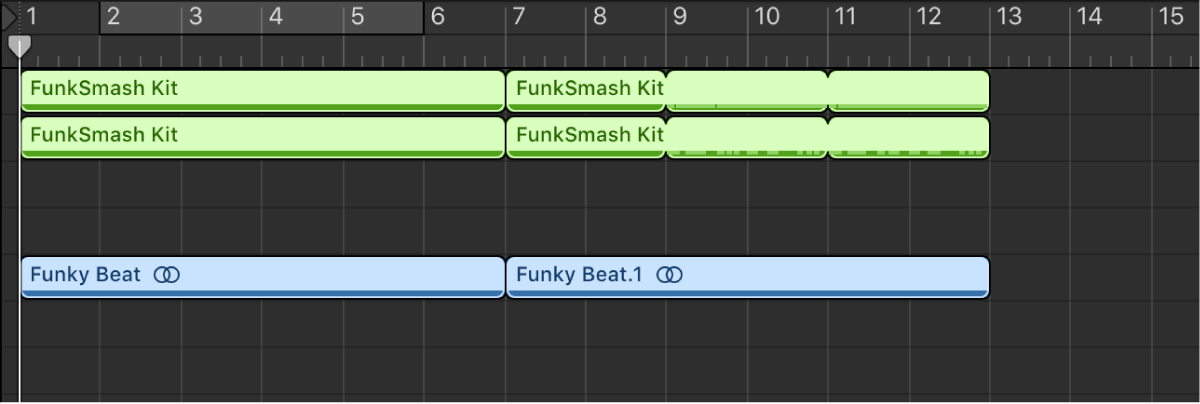Click the loop icon on Funky Beat region
Image resolution: width=1200 pixels, height=404 pixels.
pos(167,275)
